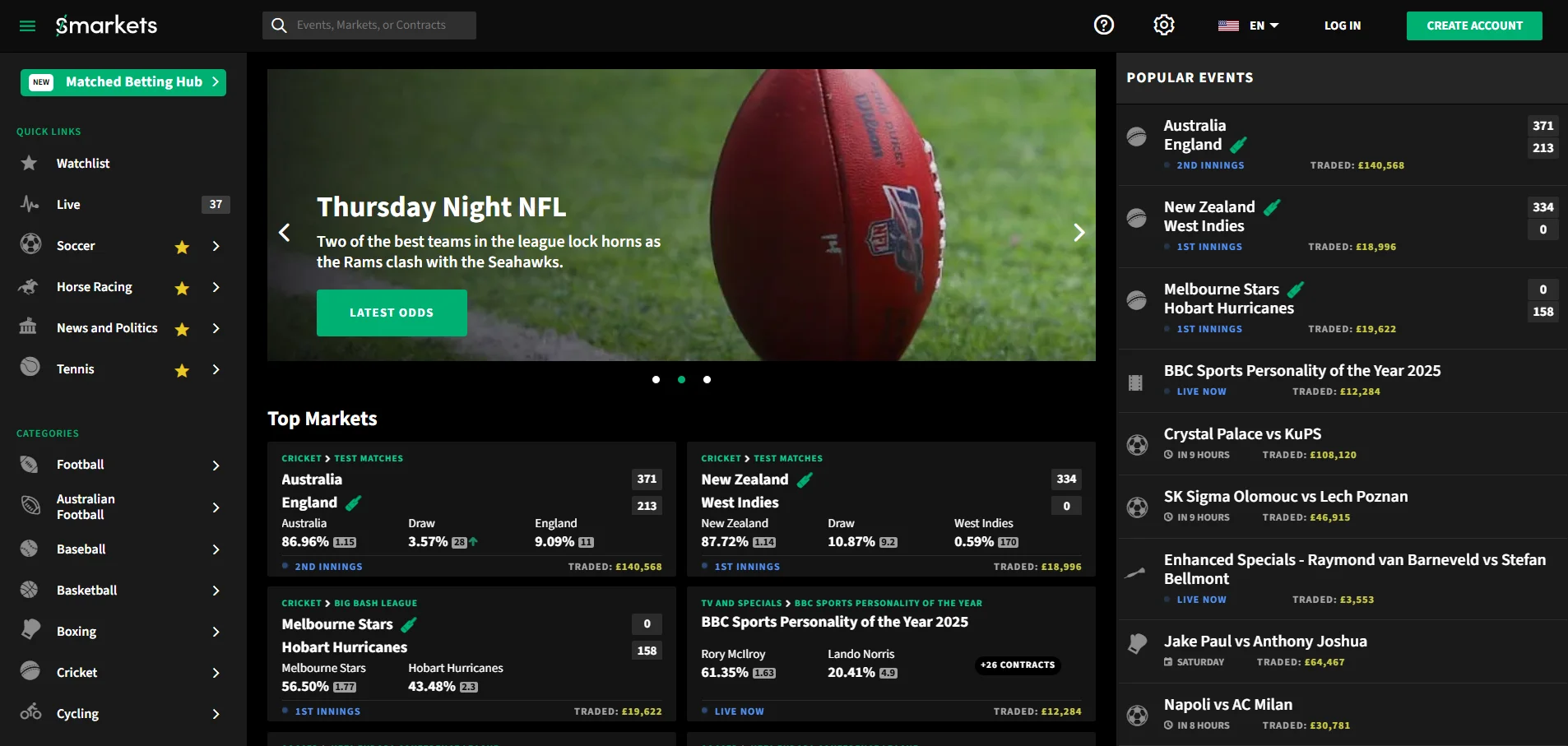Open the Cycling category label

(77, 713)
